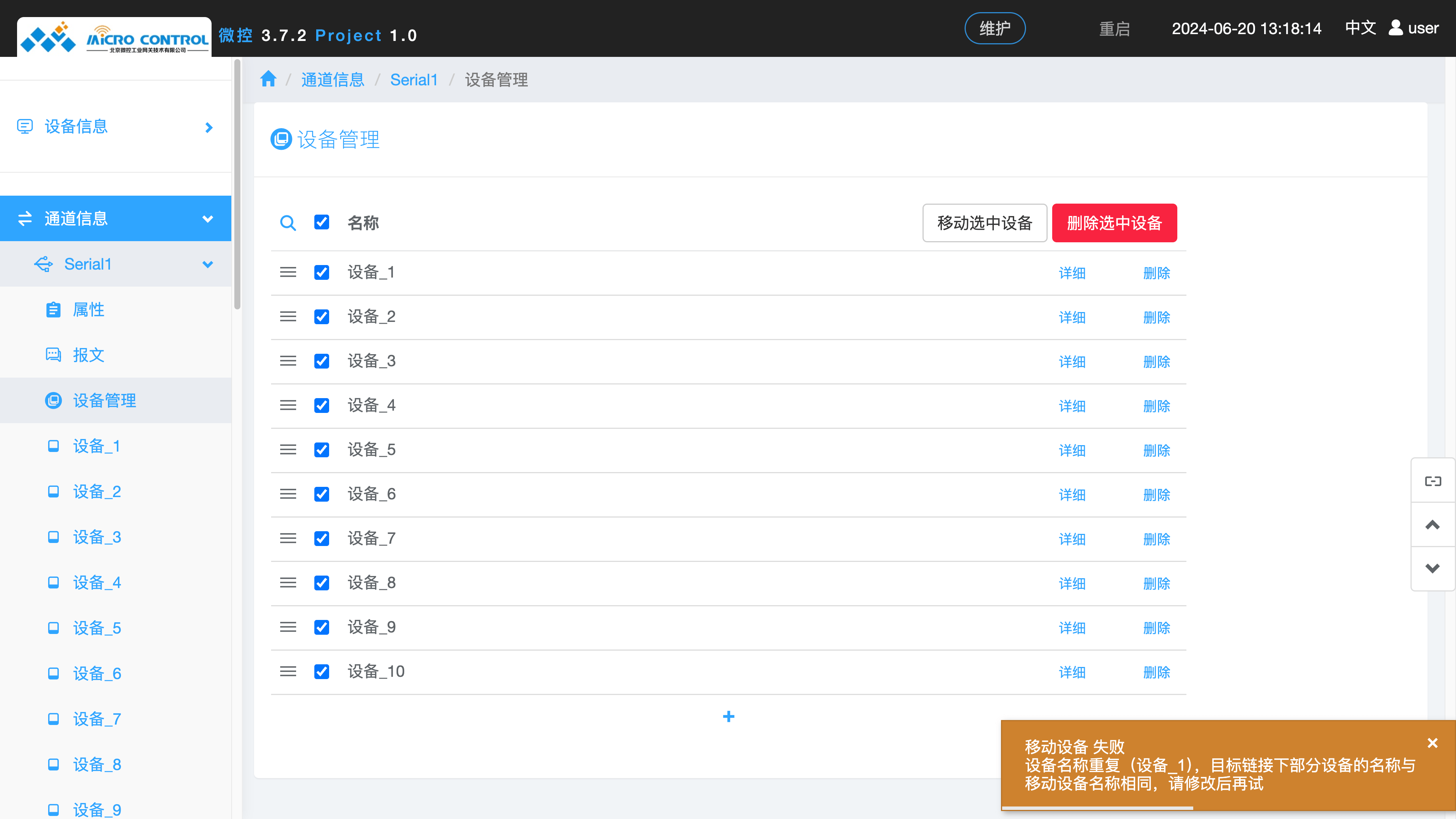Click the drag handle icon for 设备_3
The image size is (1456, 819).
pyautogui.click(x=288, y=361)
